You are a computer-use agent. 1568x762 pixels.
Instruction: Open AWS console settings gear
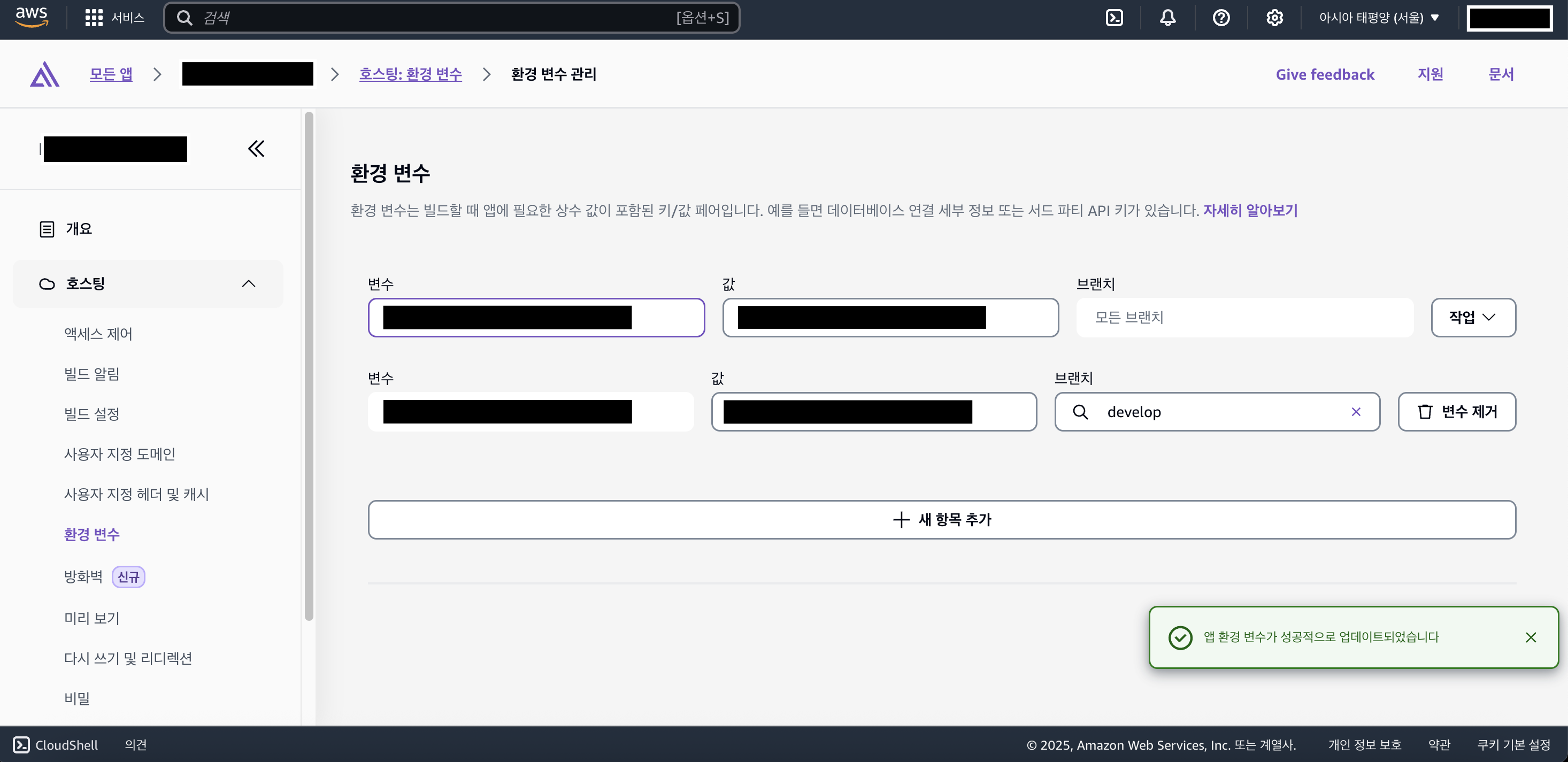(x=1274, y=17)
